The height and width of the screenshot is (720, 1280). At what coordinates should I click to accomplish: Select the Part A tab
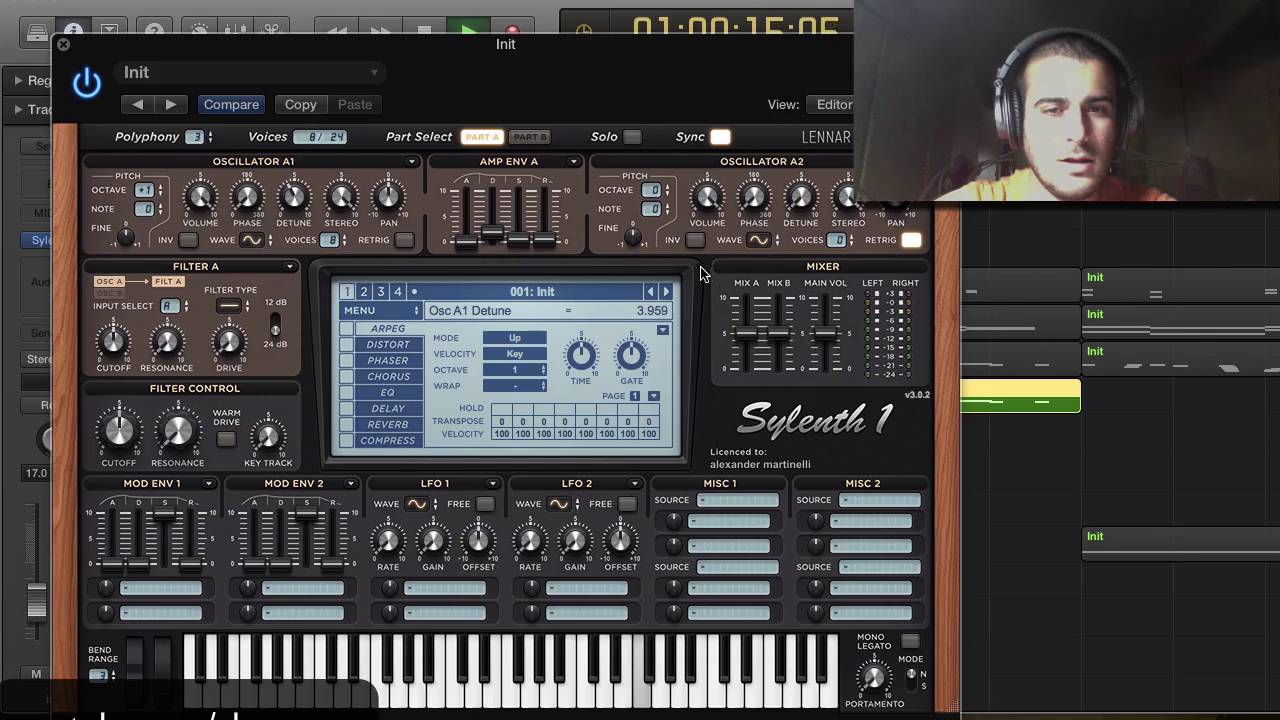click(482, 137)
